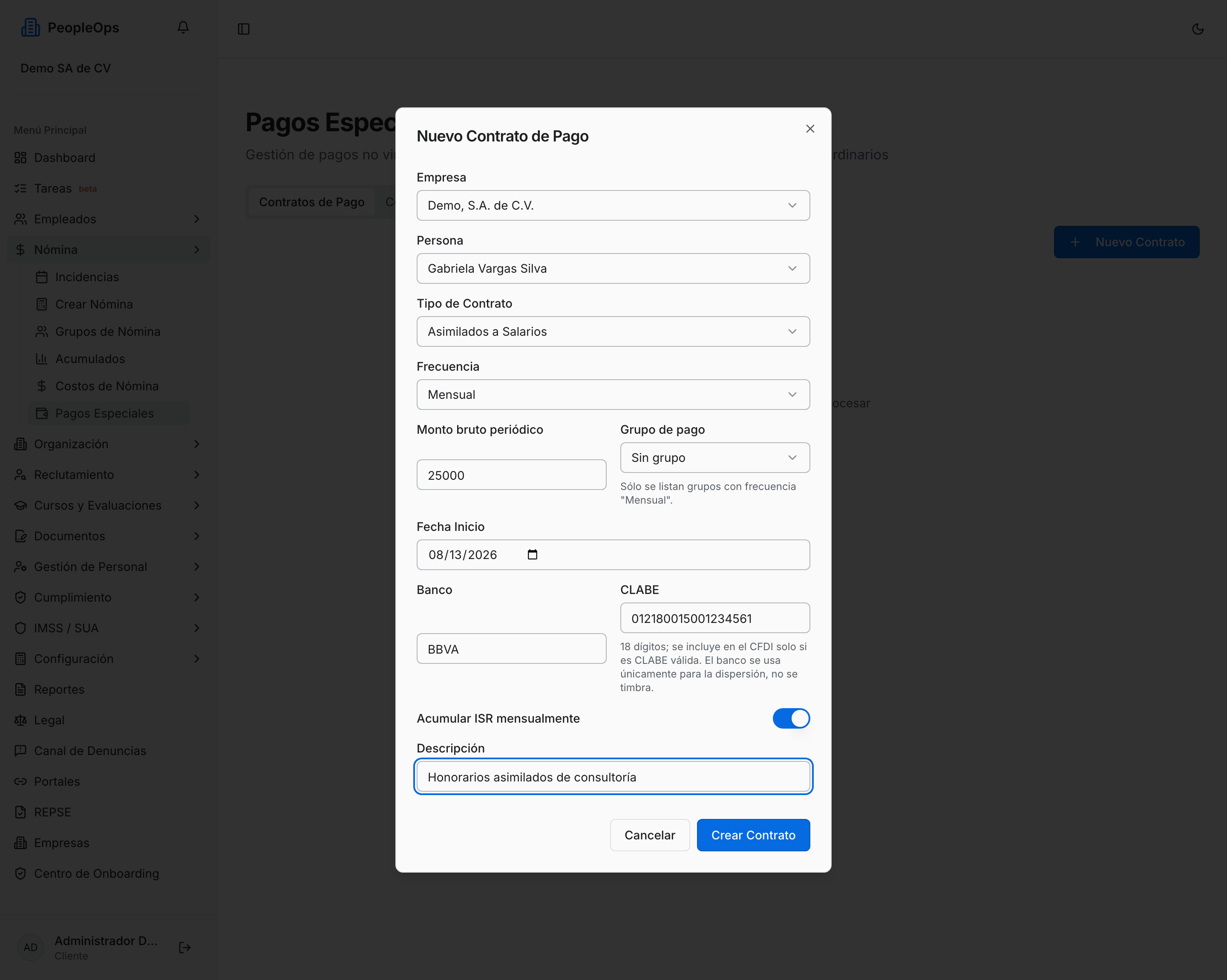This screenshot has height=980, width=1227.
Task: Click the Banco input field
Action: [x=511, y=649]
